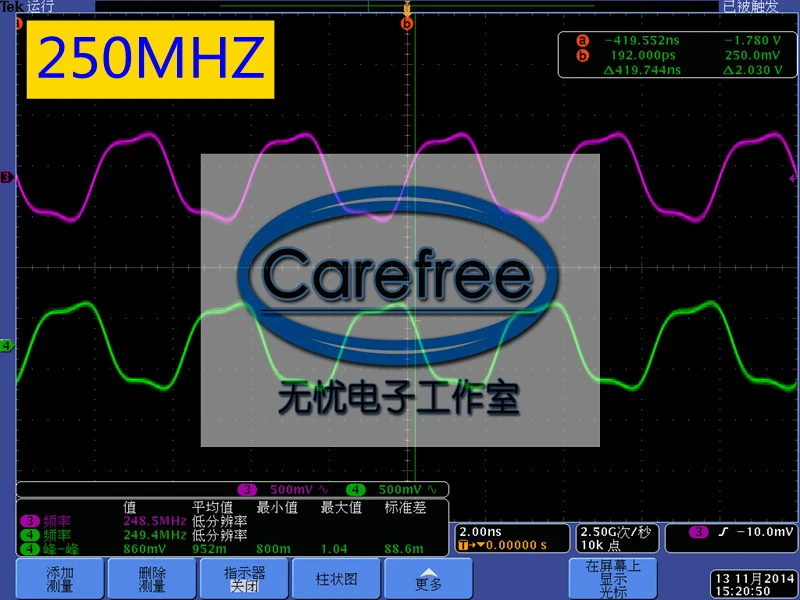Image resolution: width=800 pixels, height=600 pixels.
Task: Select channel 4 badge of 249.4MHz measurement
Action: [30, 535]
